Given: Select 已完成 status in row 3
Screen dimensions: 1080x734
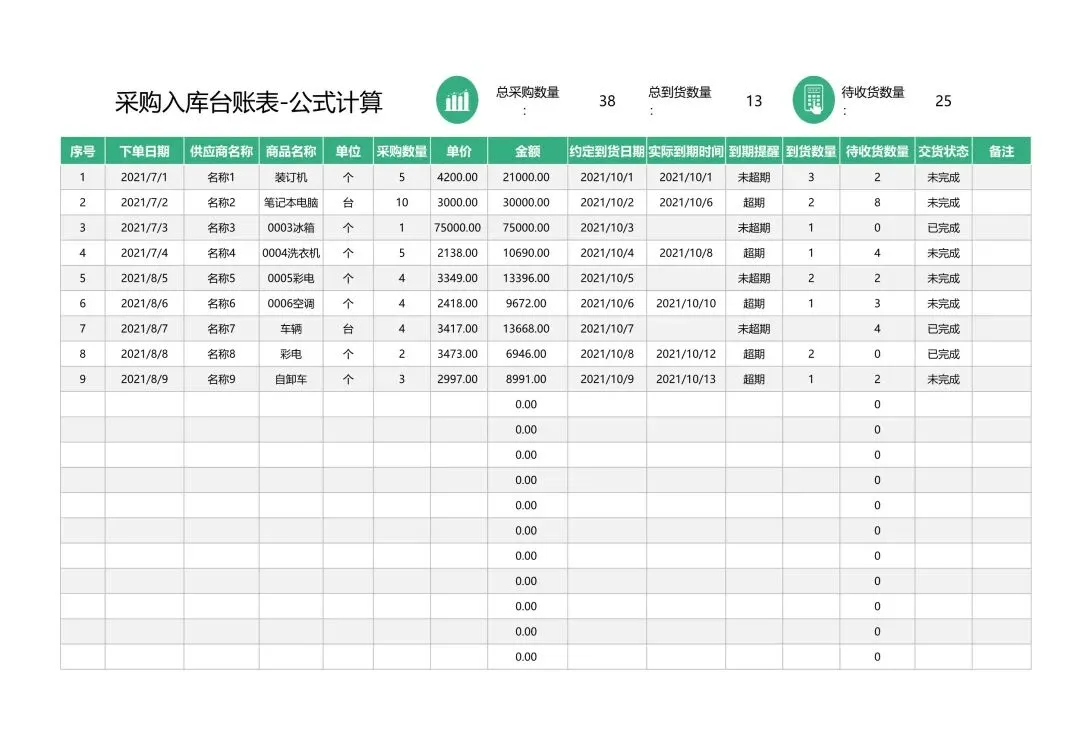Looking at the screenshot, I should click(x=944, y=228).
